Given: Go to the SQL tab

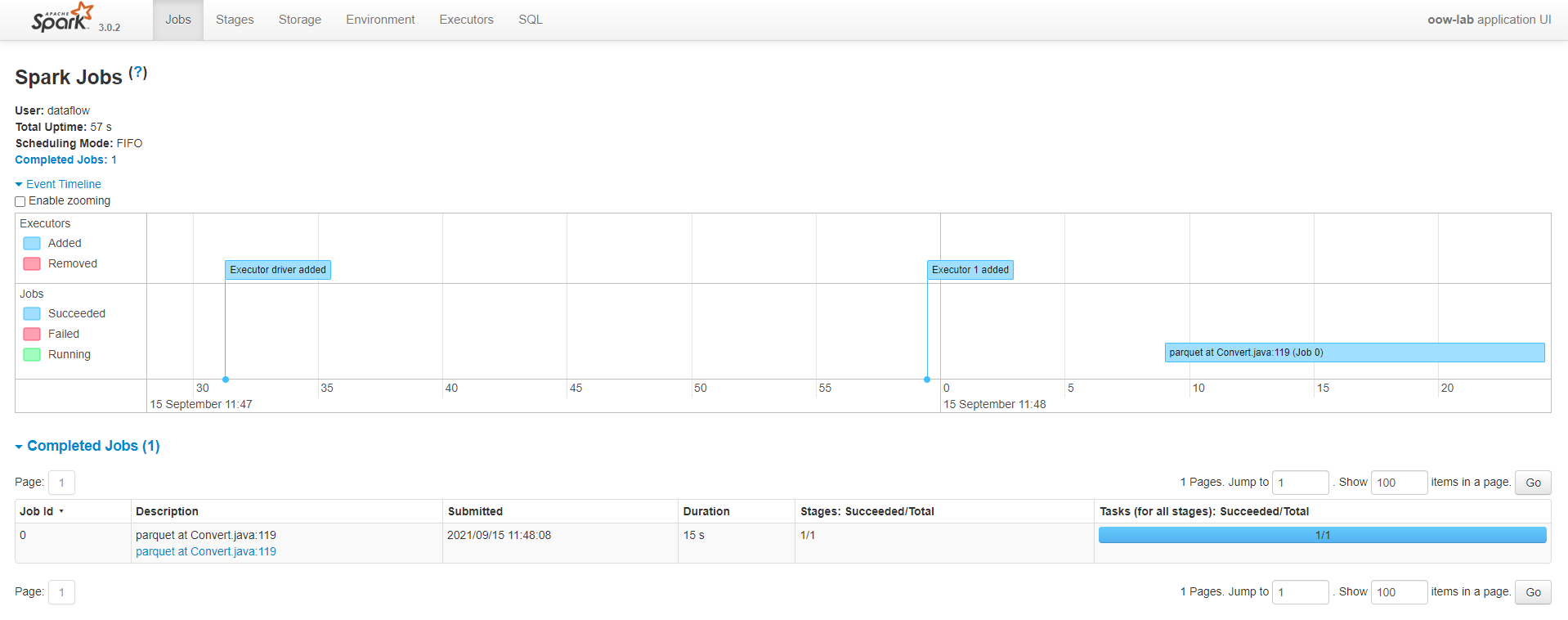Looking at the screenshot, I should point(530,20).
